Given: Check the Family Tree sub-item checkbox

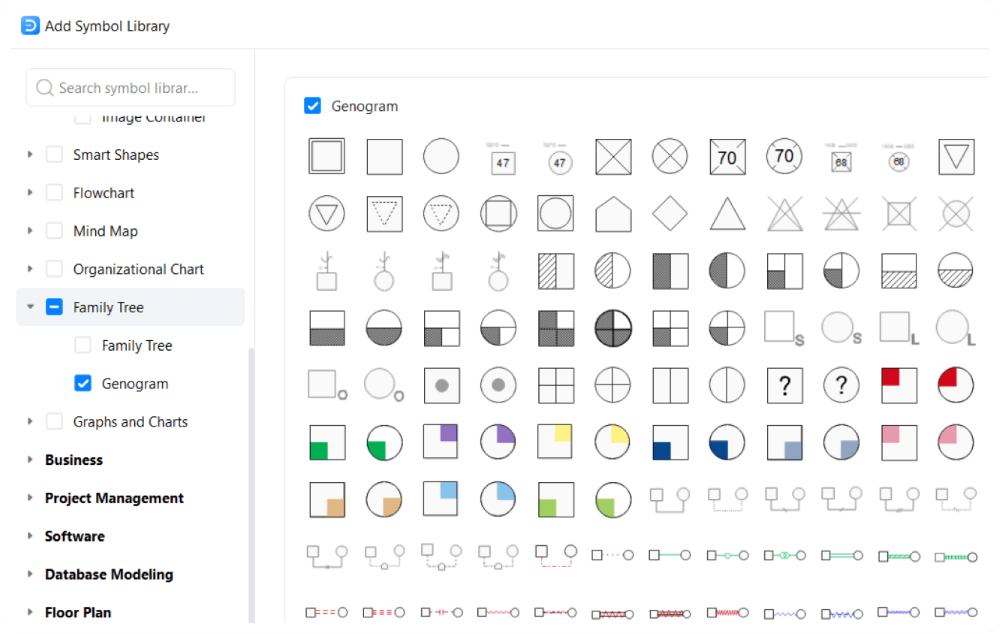Looking at the screenshot, I should [83, 345].
